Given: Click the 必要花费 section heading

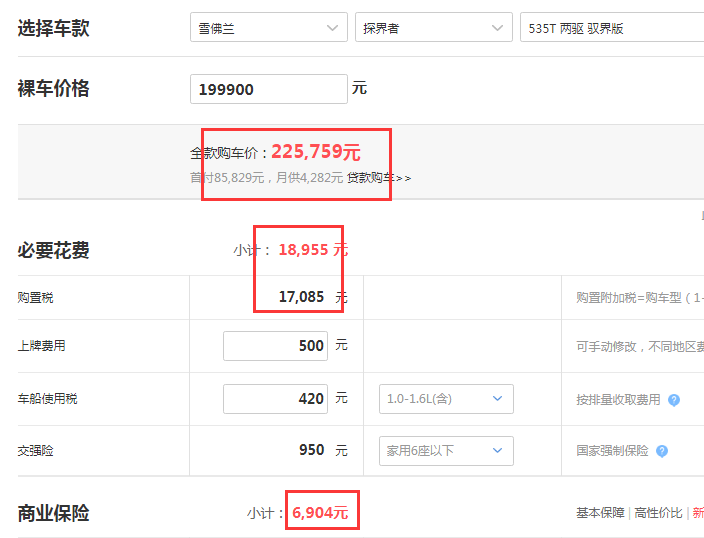Looking at the screenshot, I should click(x=53, y=250).
